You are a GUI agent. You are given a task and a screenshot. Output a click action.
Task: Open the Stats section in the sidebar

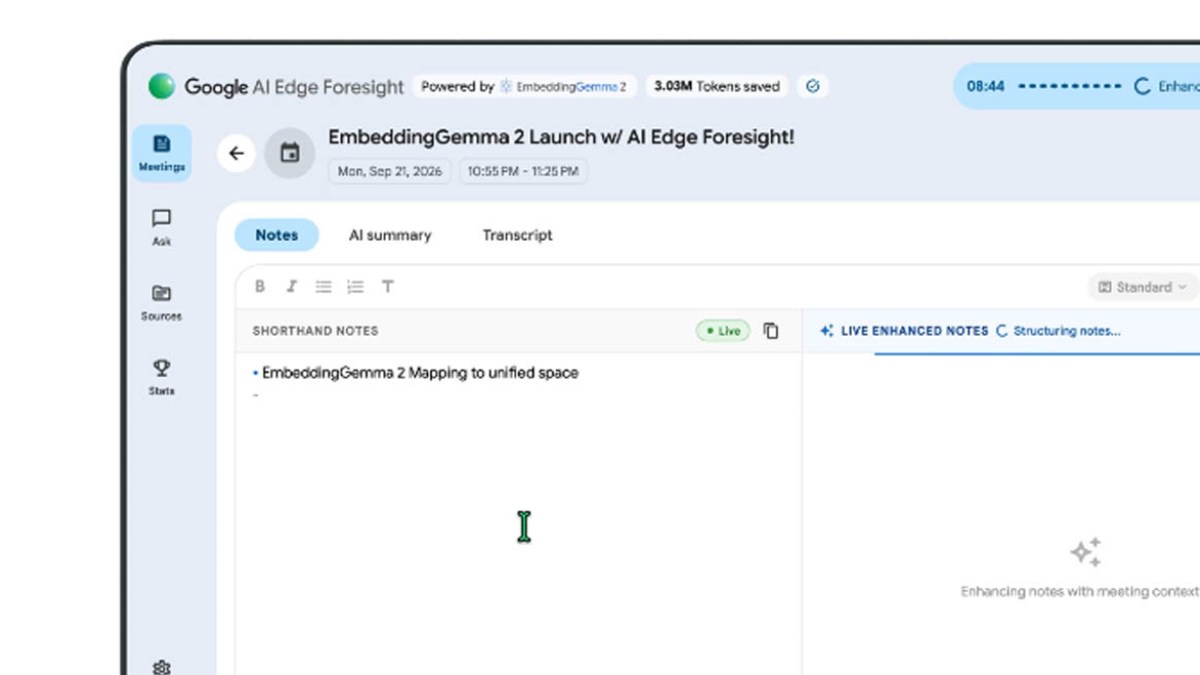pyautogui.click(x=161, y=377)
